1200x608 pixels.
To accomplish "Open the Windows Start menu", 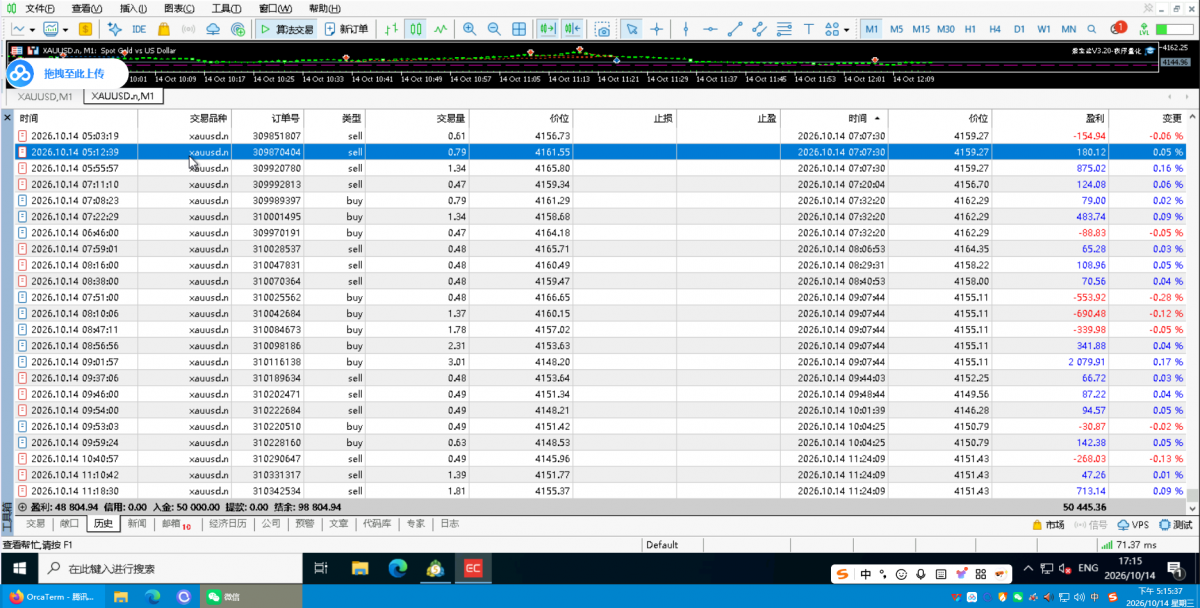I will (19, 569).
